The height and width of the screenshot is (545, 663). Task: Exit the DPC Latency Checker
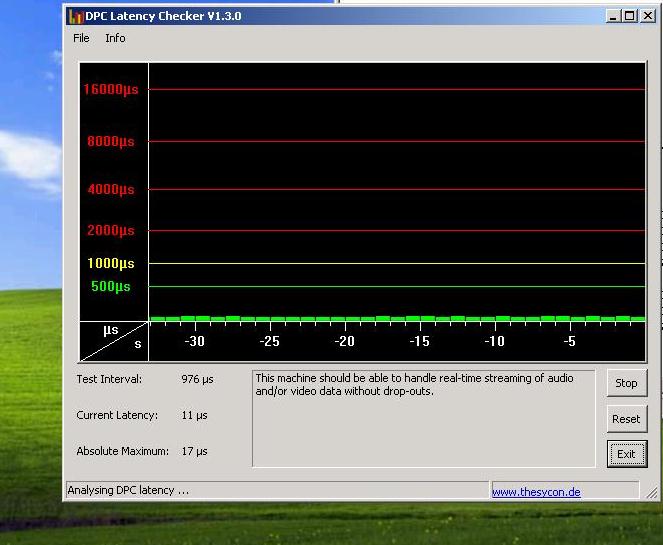(x=626, y=454)
